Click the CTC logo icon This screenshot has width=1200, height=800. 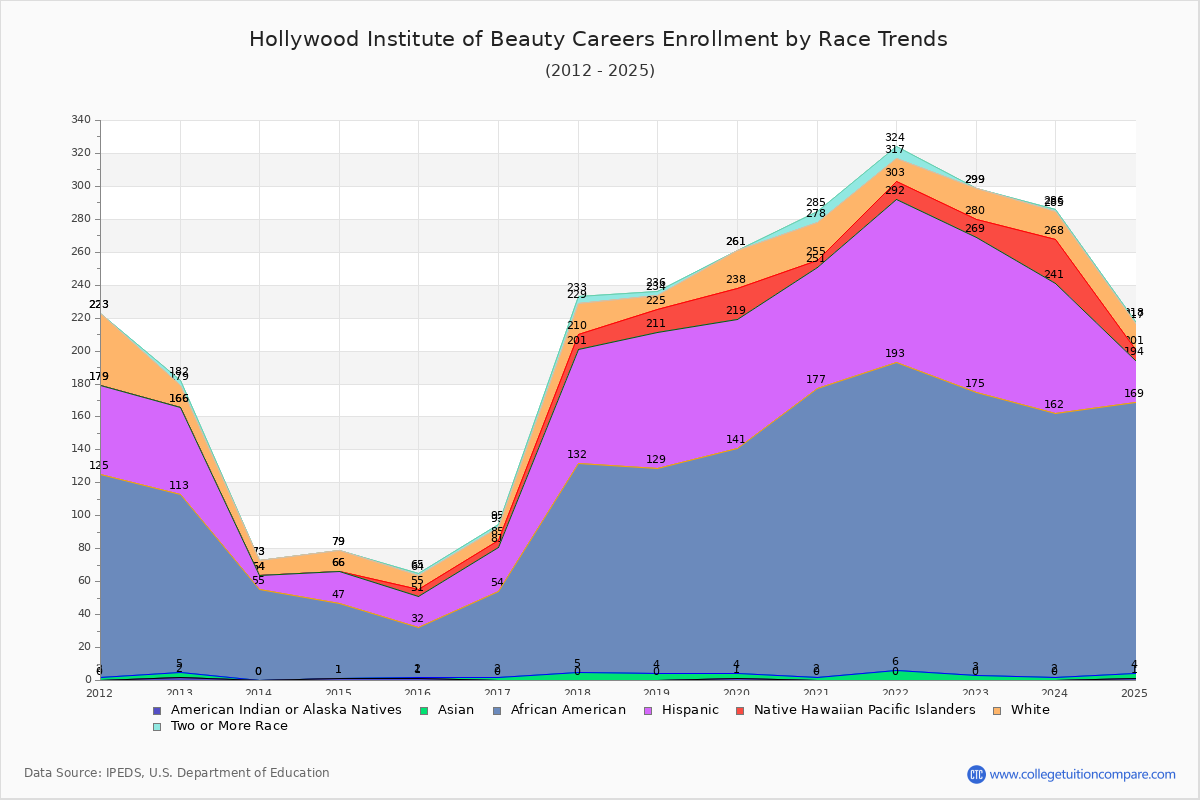976,774
